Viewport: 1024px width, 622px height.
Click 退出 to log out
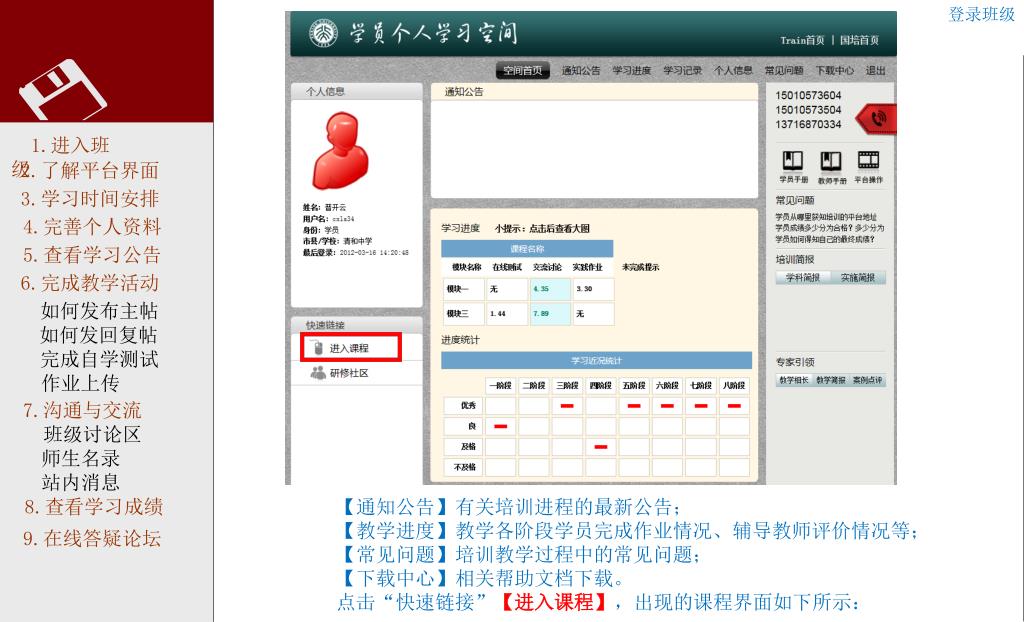tap(875, 71)
